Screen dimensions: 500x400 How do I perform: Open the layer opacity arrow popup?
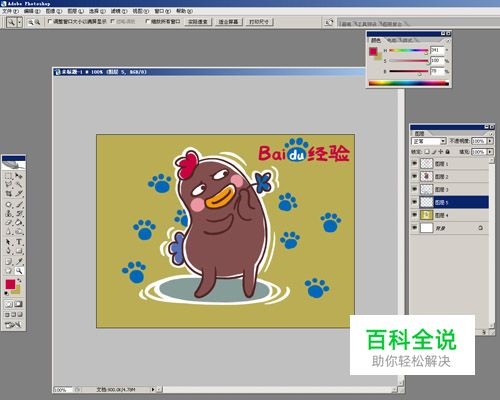coord(490,141)
